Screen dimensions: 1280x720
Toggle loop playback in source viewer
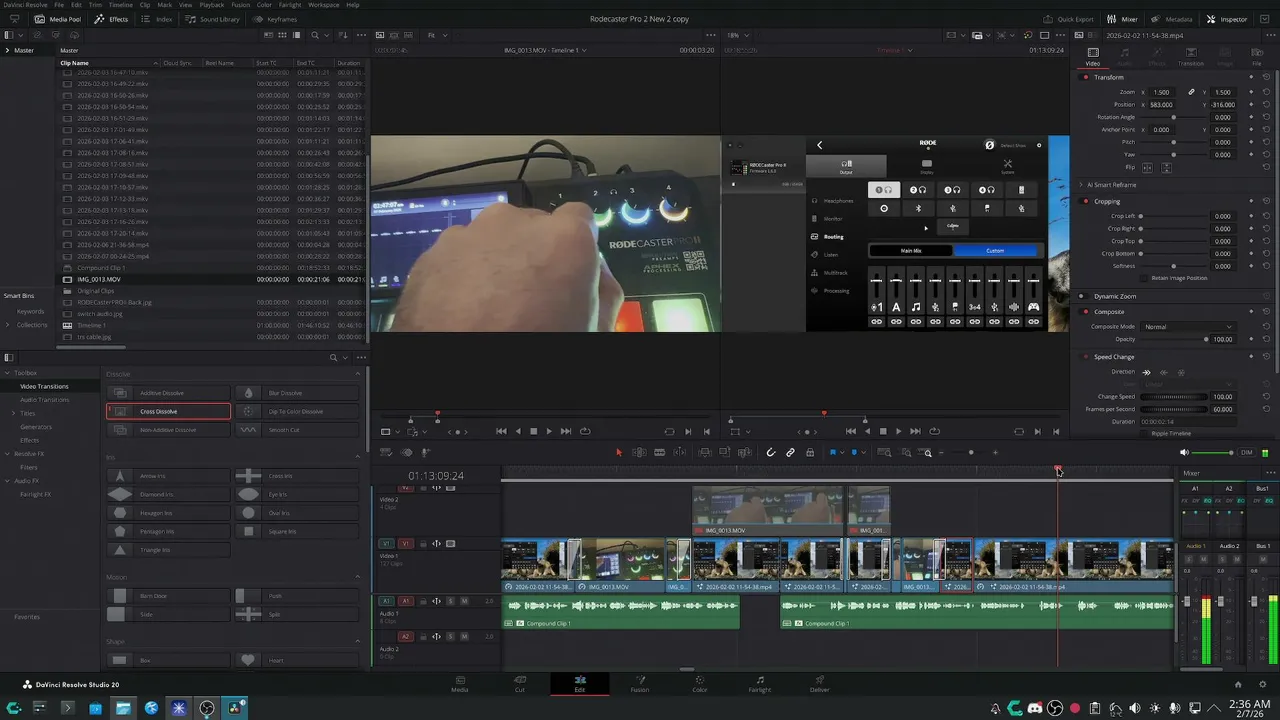click(585, 431)
